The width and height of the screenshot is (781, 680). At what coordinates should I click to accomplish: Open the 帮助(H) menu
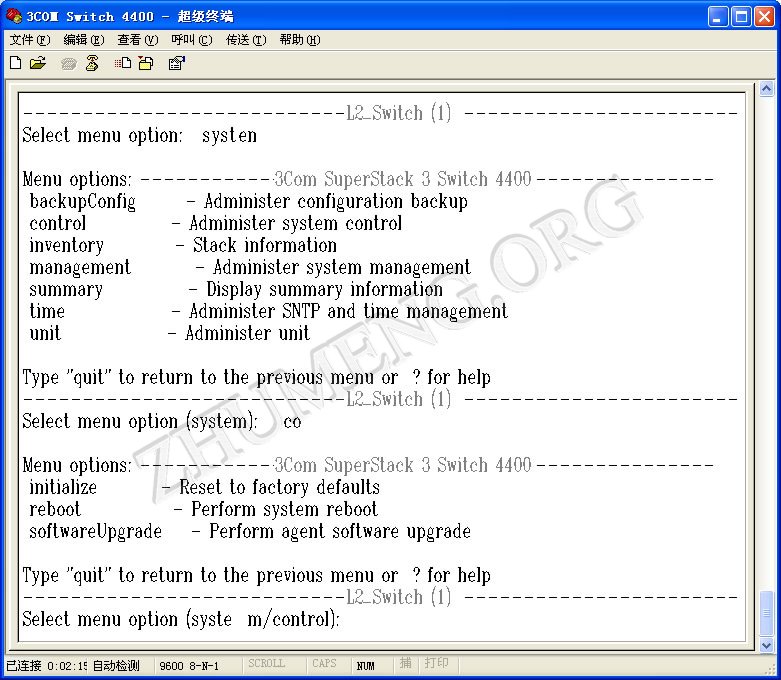(x=299, y=40)
